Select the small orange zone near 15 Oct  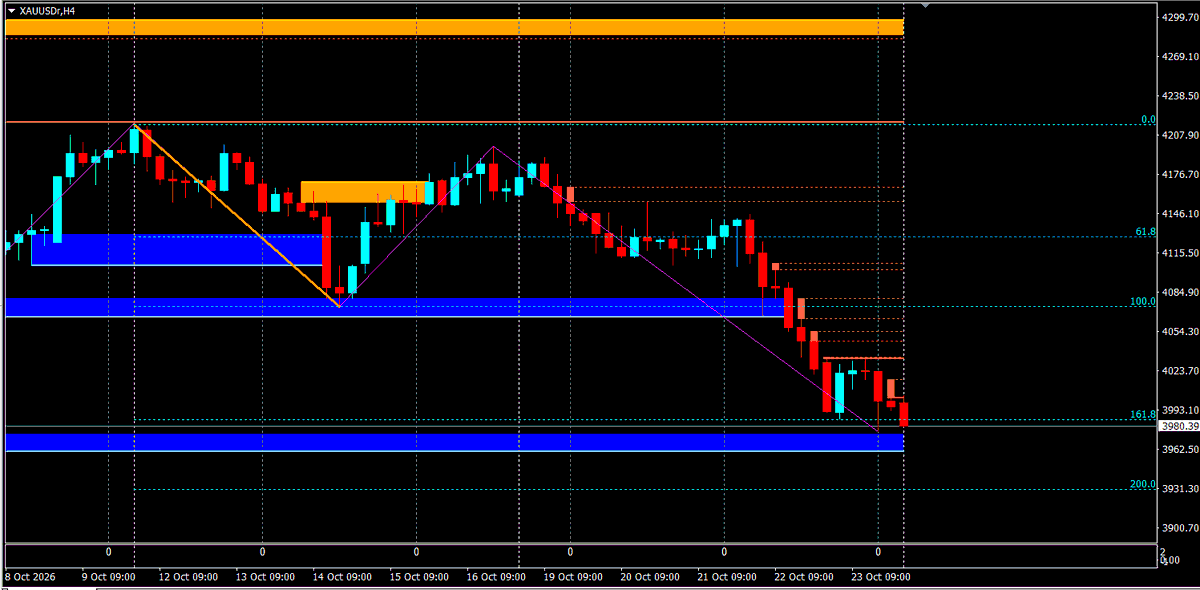pyautogui.click(x=364, y=192)
